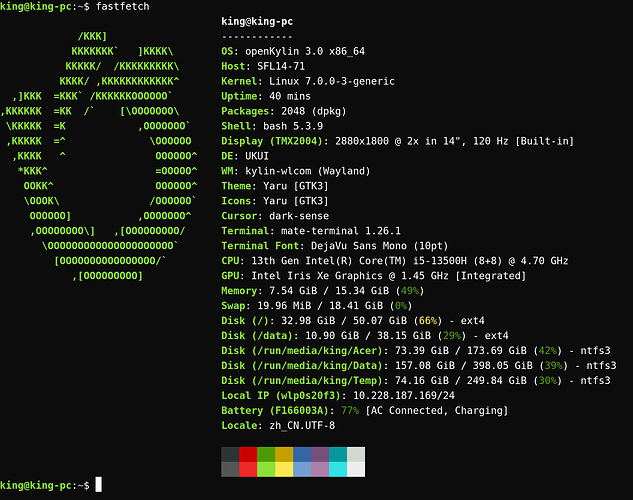Click the Battery percentage '77%'
The height and width of the screenshot is (500, 633).
click(x=350, y=410)
